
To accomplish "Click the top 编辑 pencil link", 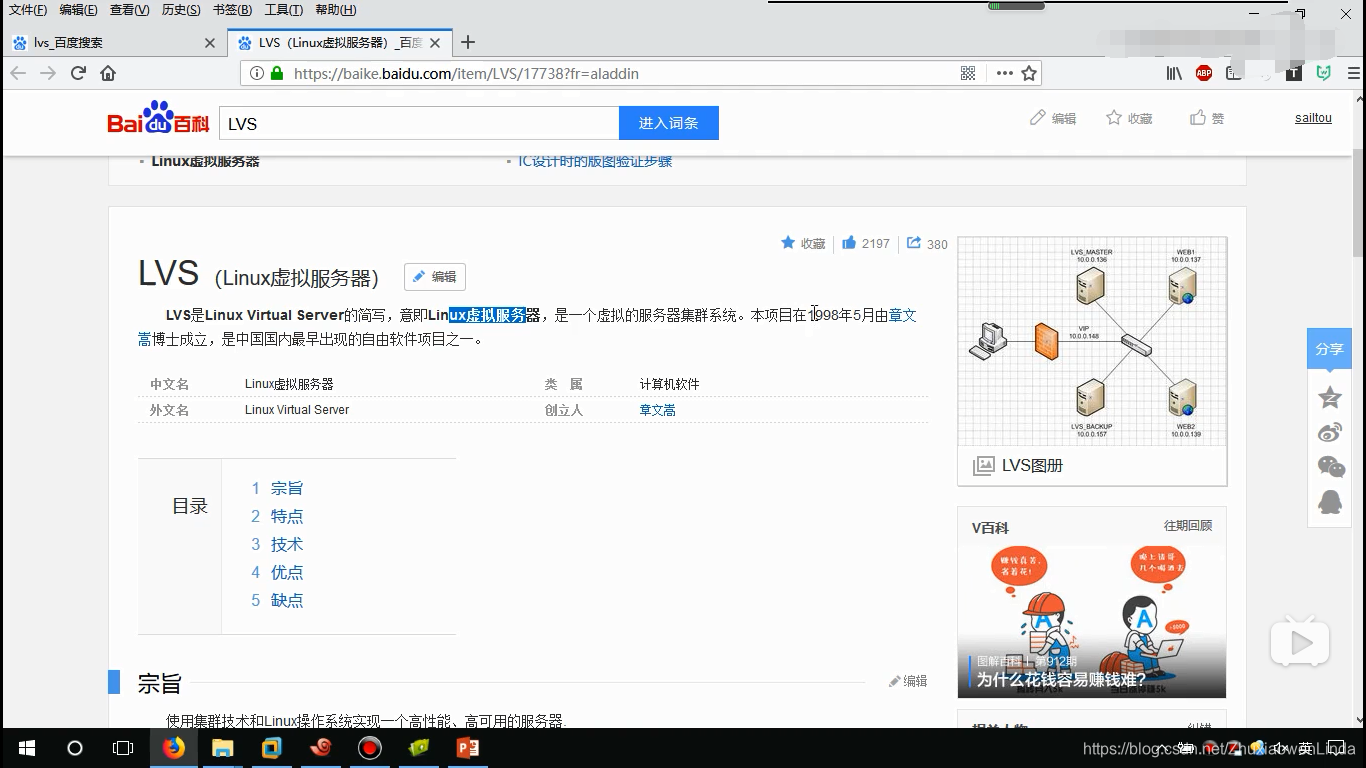I will (x=1053, y=118).
